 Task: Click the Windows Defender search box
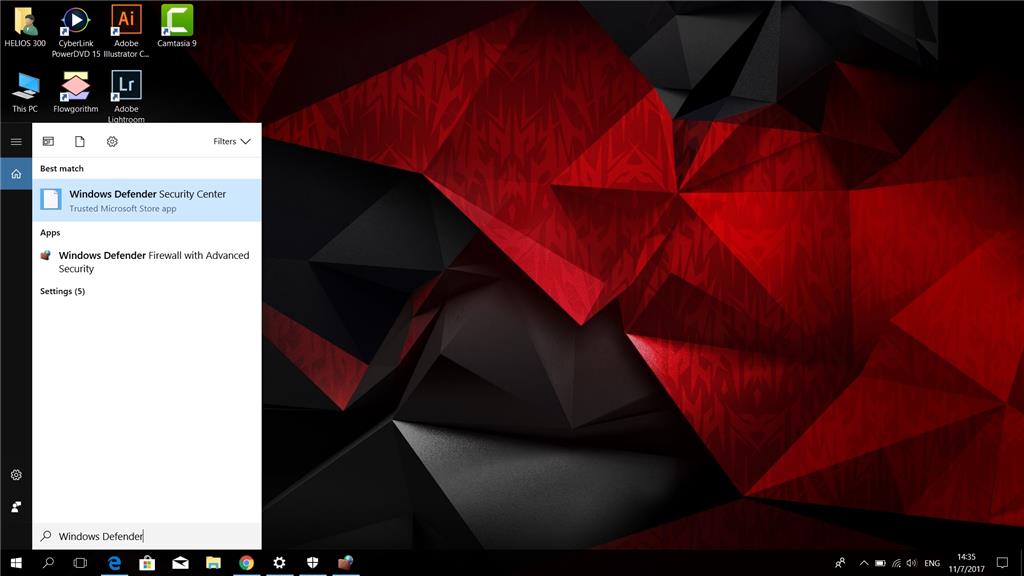147,536
